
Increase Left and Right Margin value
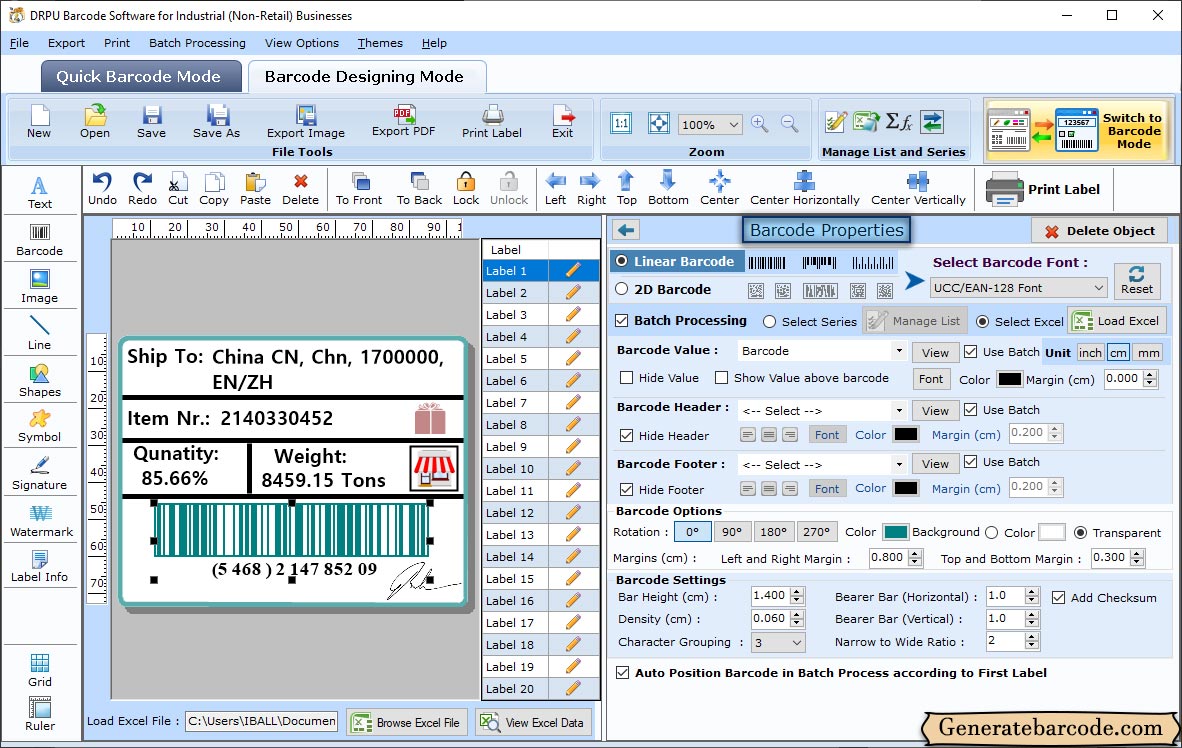coord(915,553)
